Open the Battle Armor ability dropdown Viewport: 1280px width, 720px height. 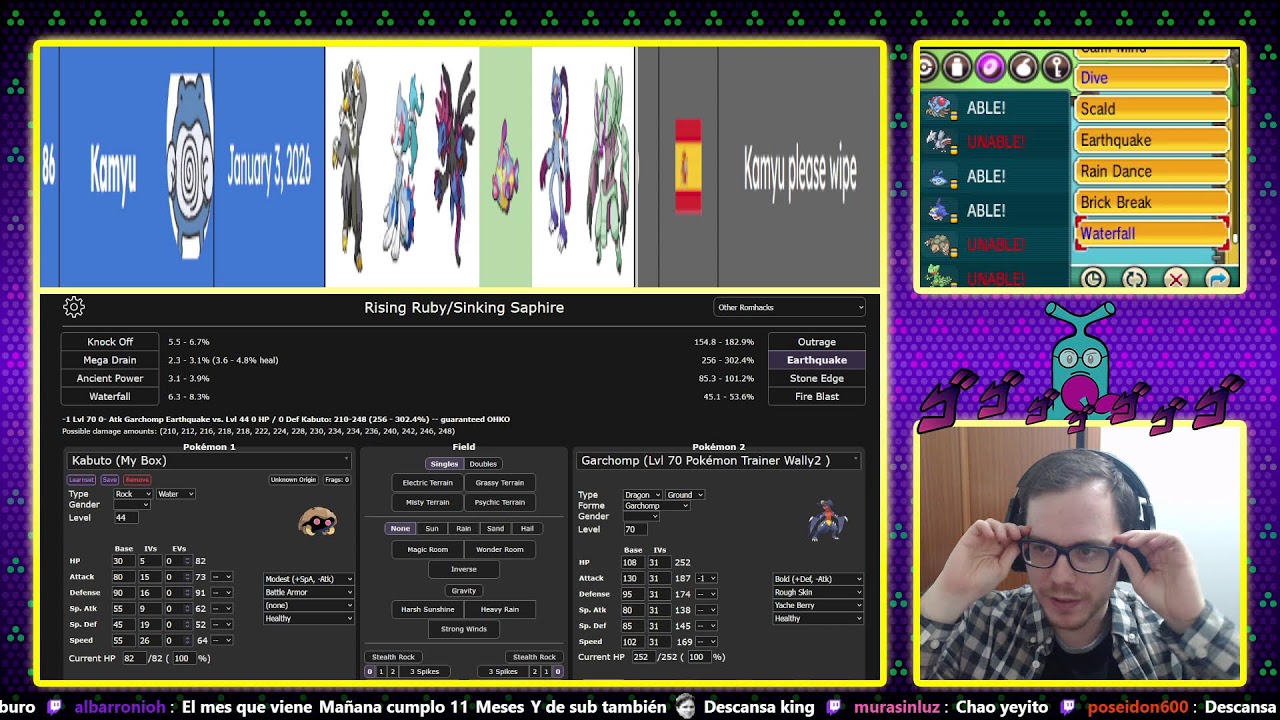[x=308, y=592]
